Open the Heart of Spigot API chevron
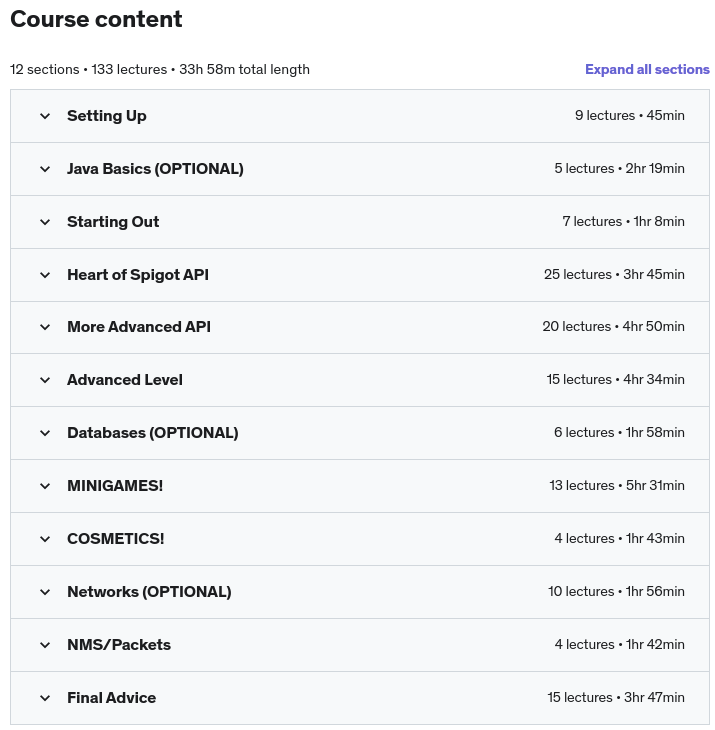715x730 pixels. coord(45,275)
